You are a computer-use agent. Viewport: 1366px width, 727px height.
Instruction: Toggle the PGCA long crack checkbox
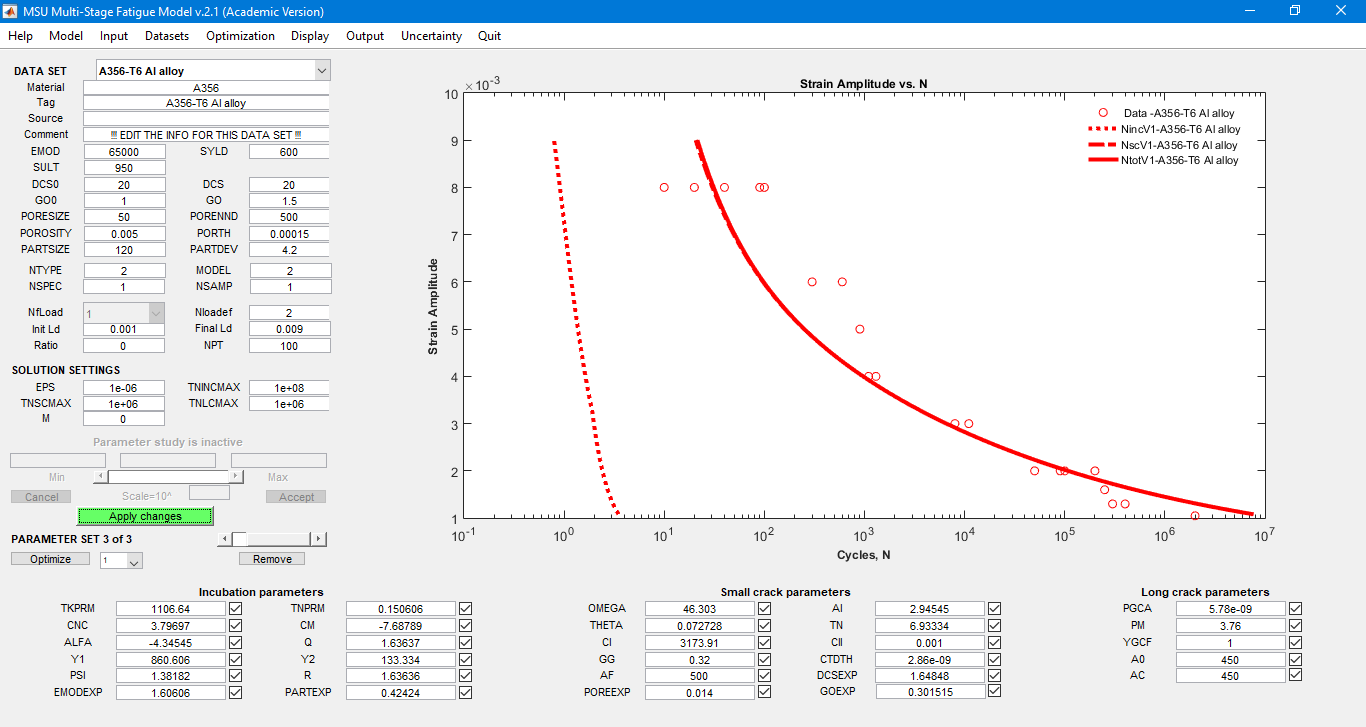click(x=1295, y=608)
